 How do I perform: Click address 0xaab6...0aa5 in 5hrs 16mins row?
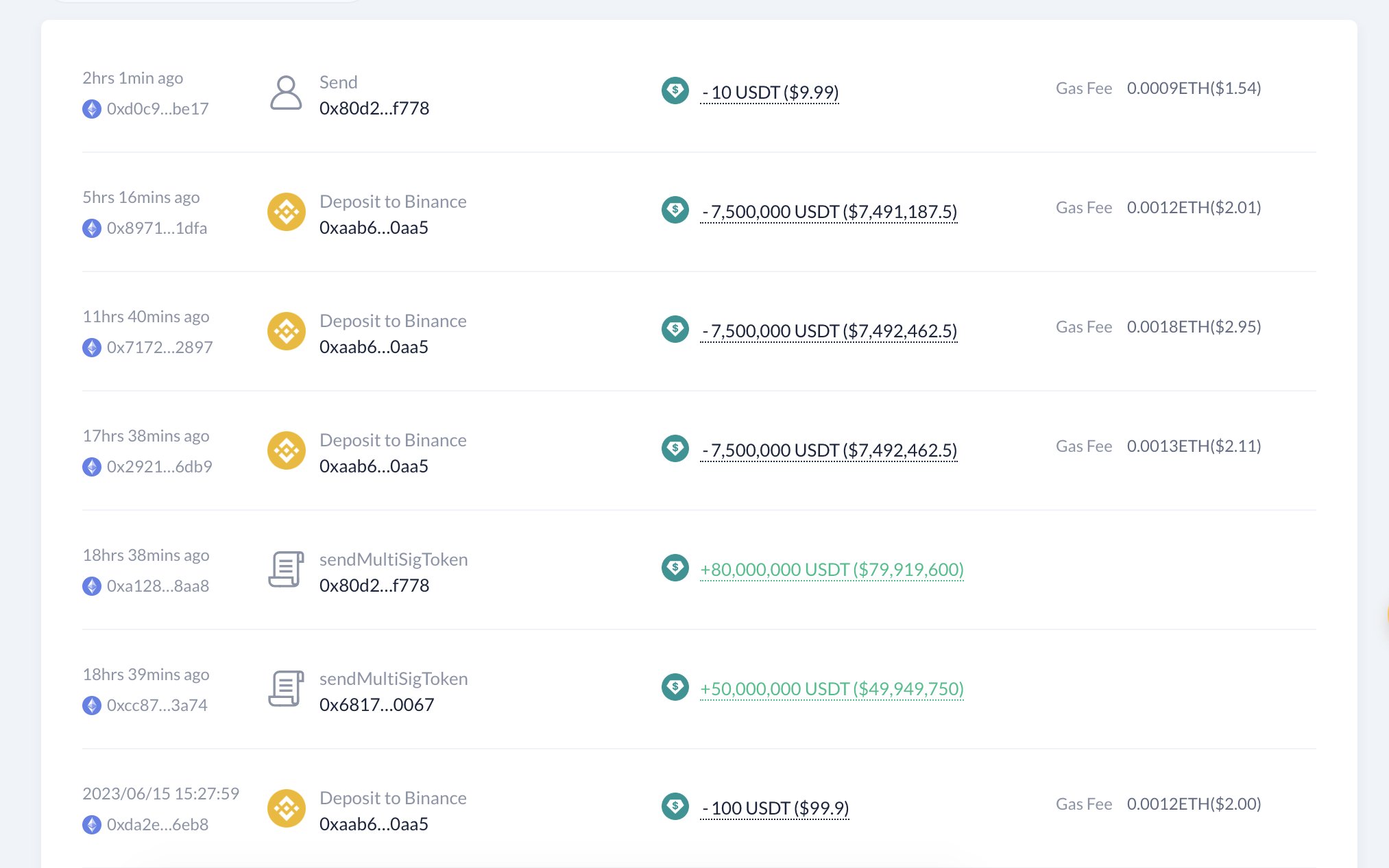[374, 228]
